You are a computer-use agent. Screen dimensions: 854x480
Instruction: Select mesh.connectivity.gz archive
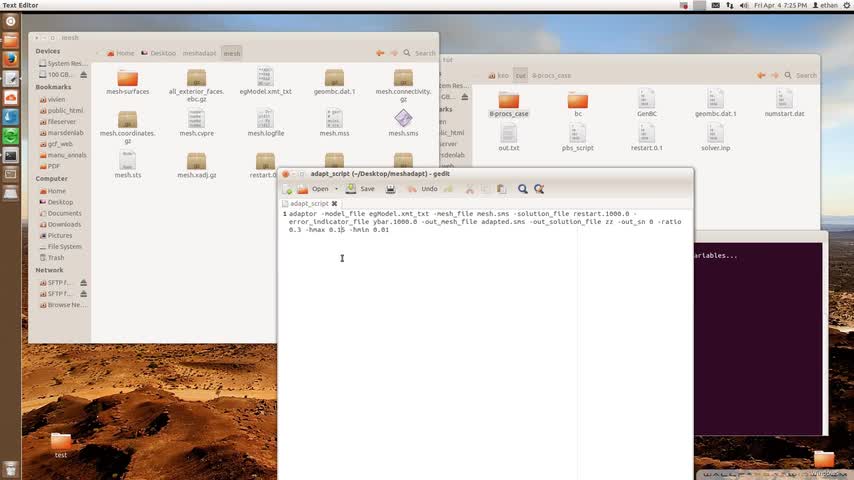point(403,86)
